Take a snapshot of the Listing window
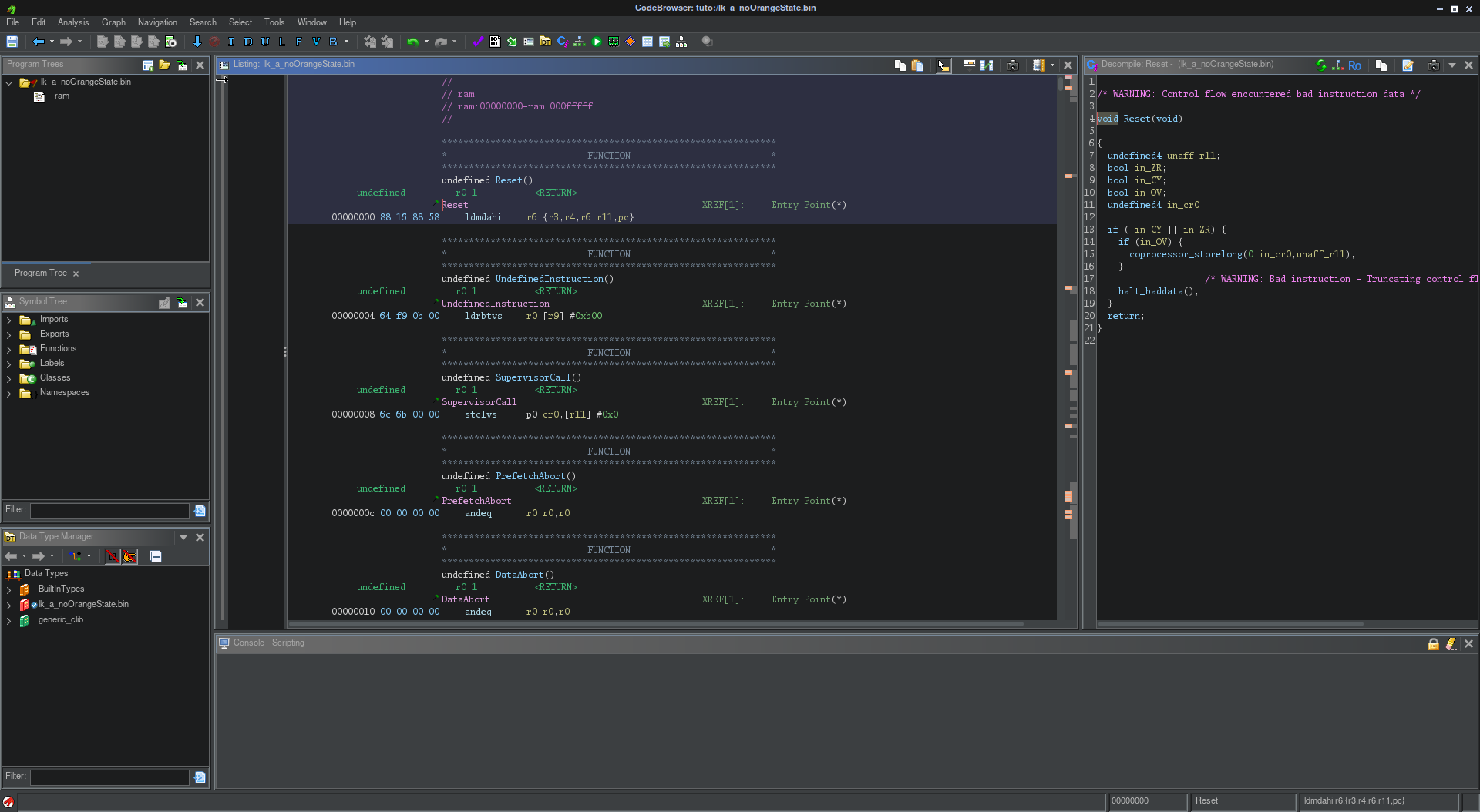Viewport: 1480px width, 812px height. [1013, 65]
